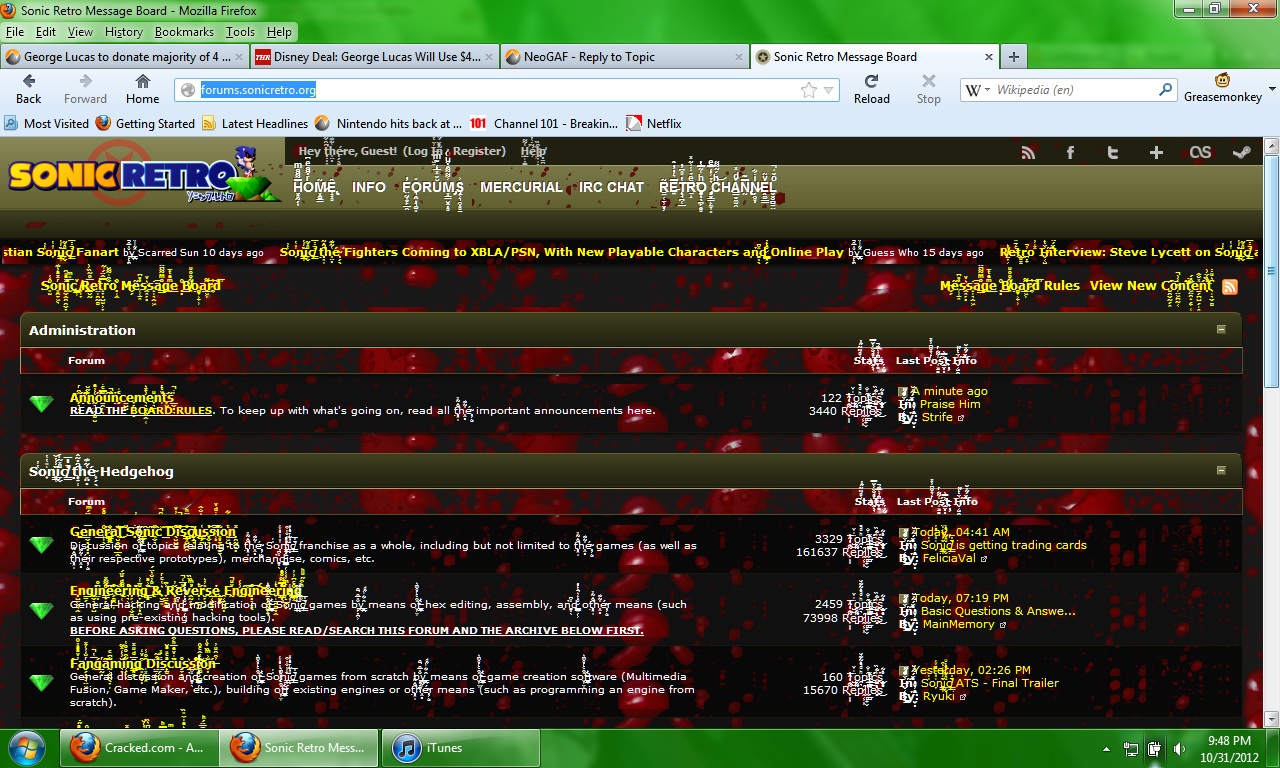Click emerald icon beside Engineering & Reverse Engineering

click(x=41, y=611)
